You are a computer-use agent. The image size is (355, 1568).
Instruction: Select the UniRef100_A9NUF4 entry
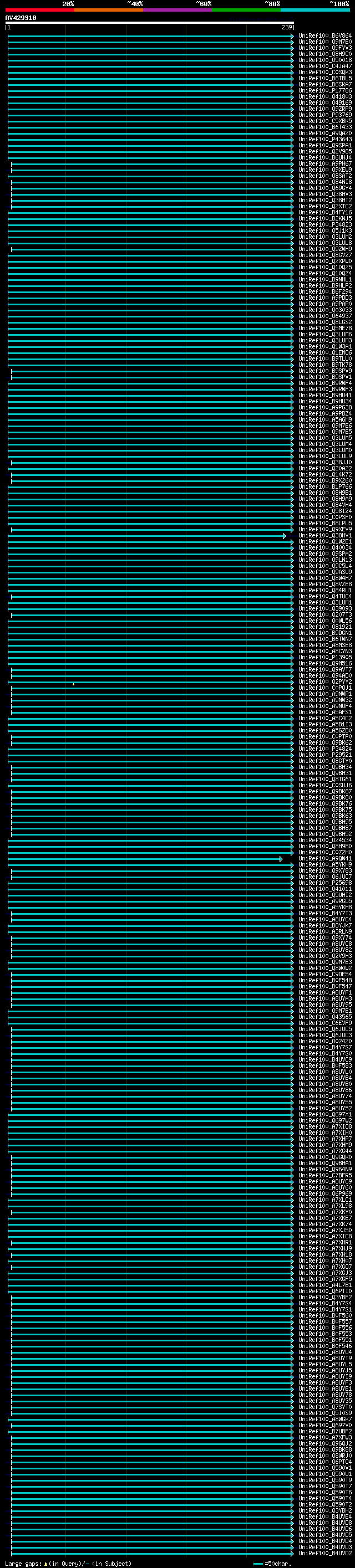click(325, 706)
